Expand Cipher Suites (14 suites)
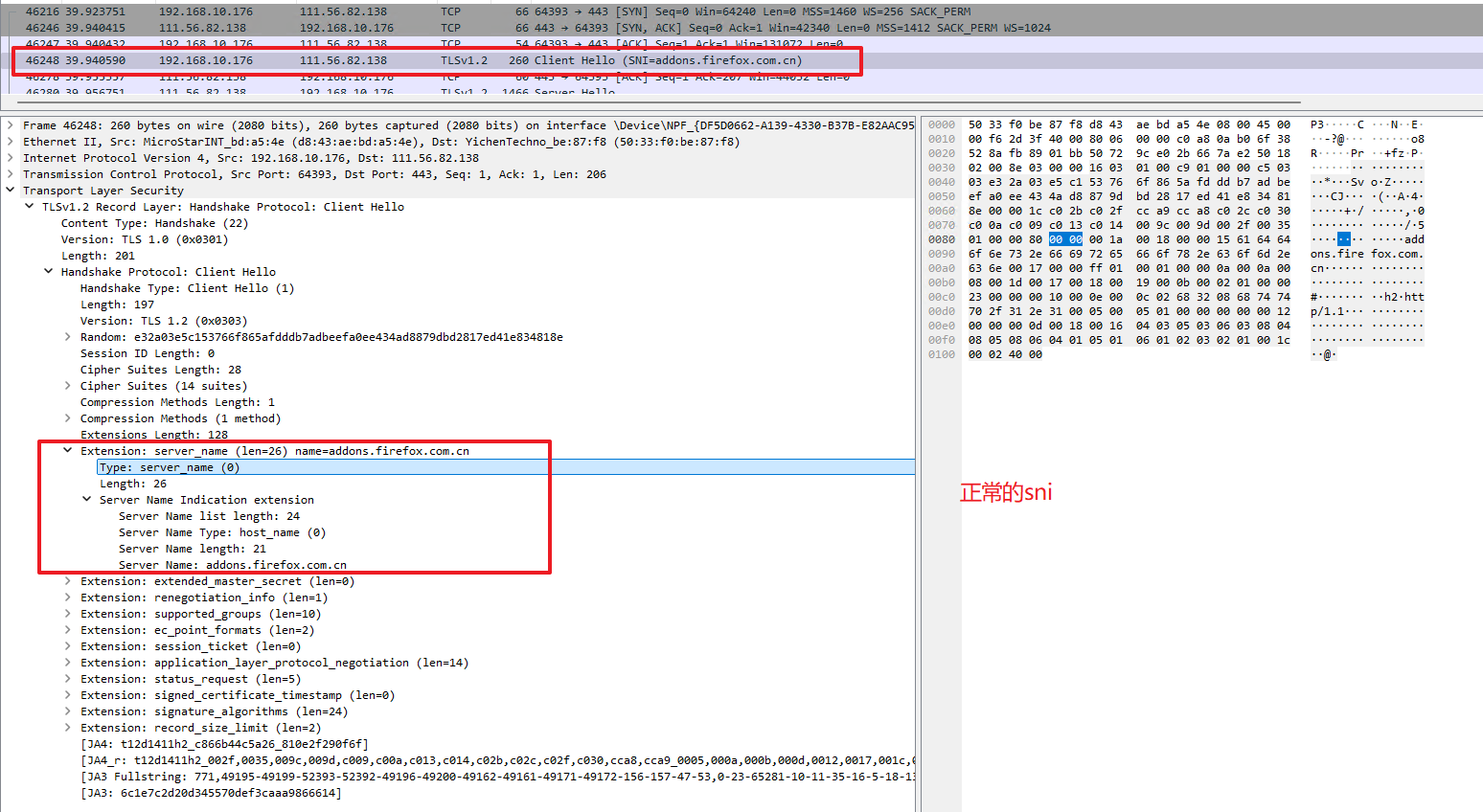The height and width of the screenshot is (812, 1483). [68, 386]
